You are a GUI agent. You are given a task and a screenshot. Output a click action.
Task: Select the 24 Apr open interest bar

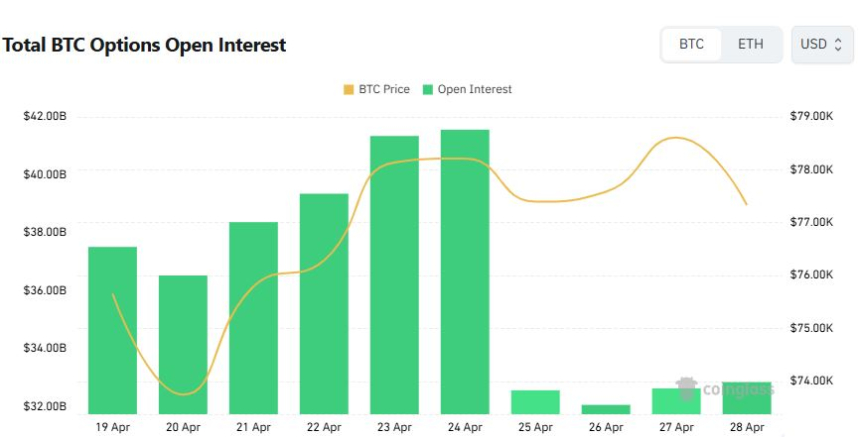tap(465, 271)
